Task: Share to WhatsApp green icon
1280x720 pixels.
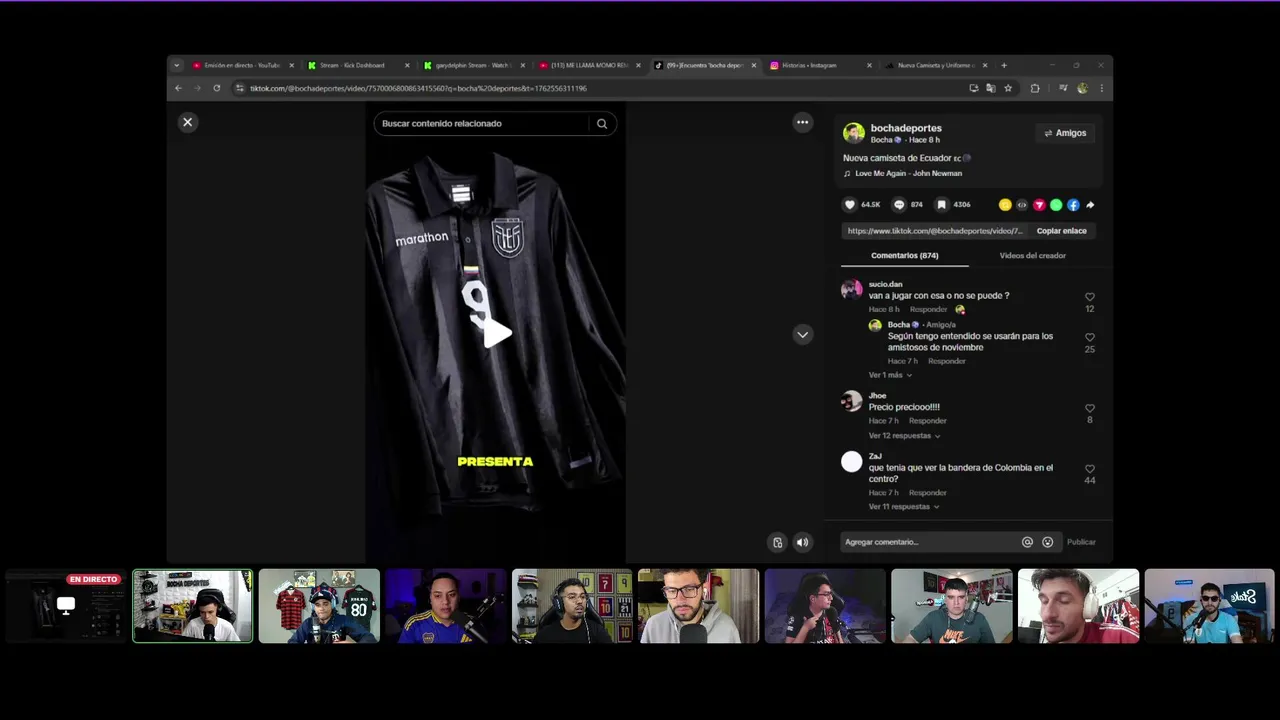Action: pos(1056,205)
